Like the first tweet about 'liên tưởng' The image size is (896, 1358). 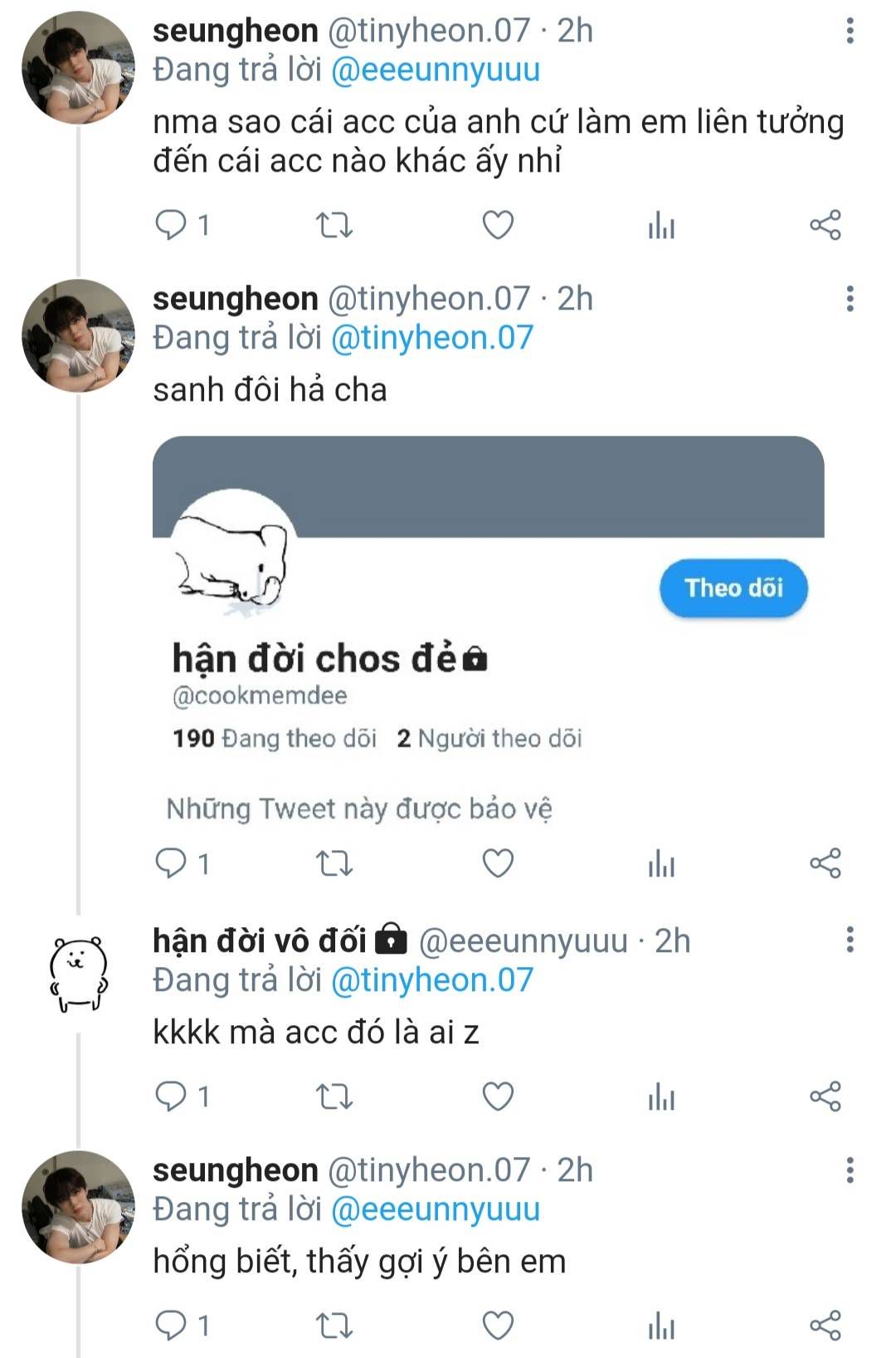(x=498, y=225)
